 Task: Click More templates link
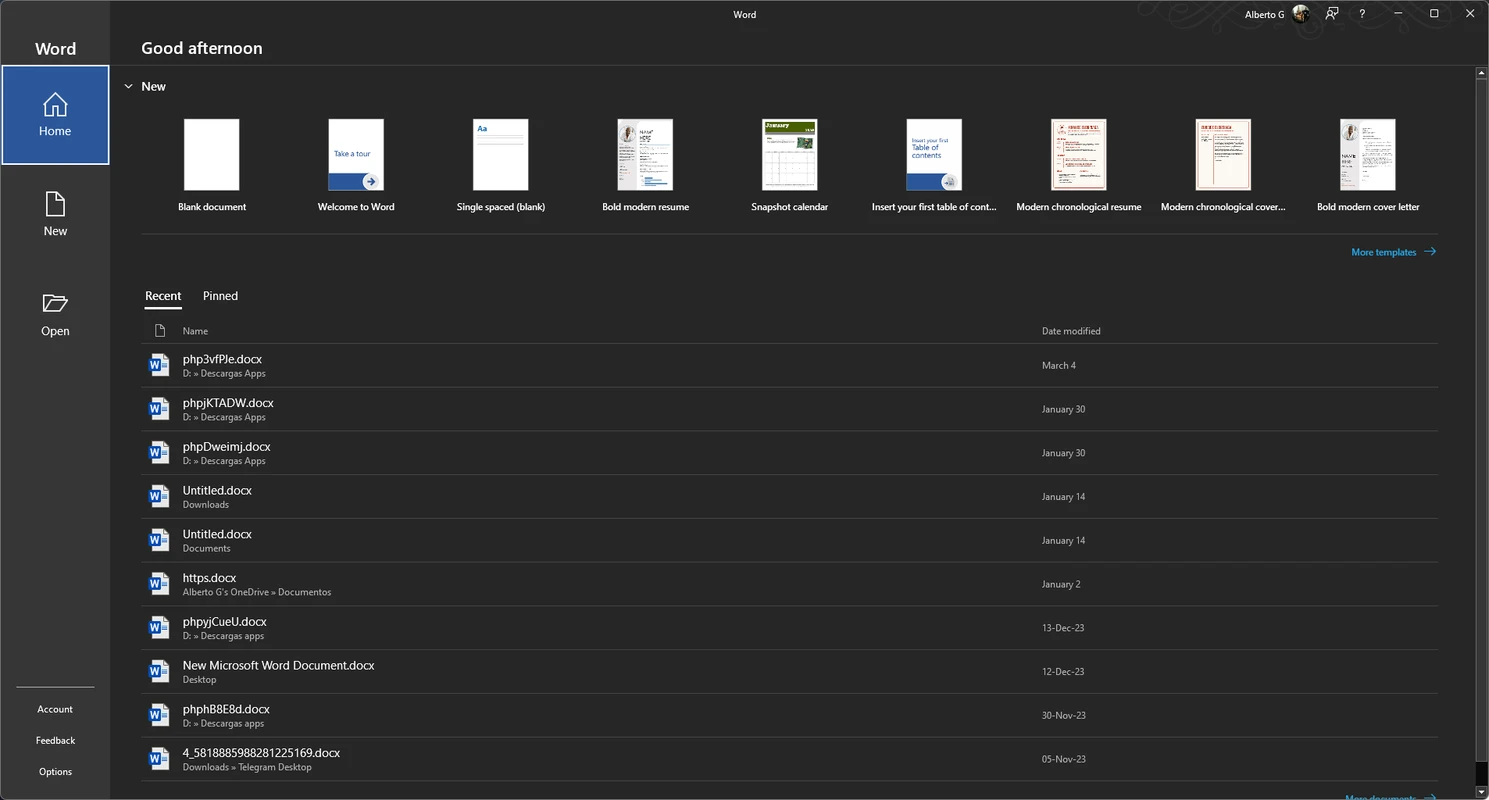click(1393, 252)
